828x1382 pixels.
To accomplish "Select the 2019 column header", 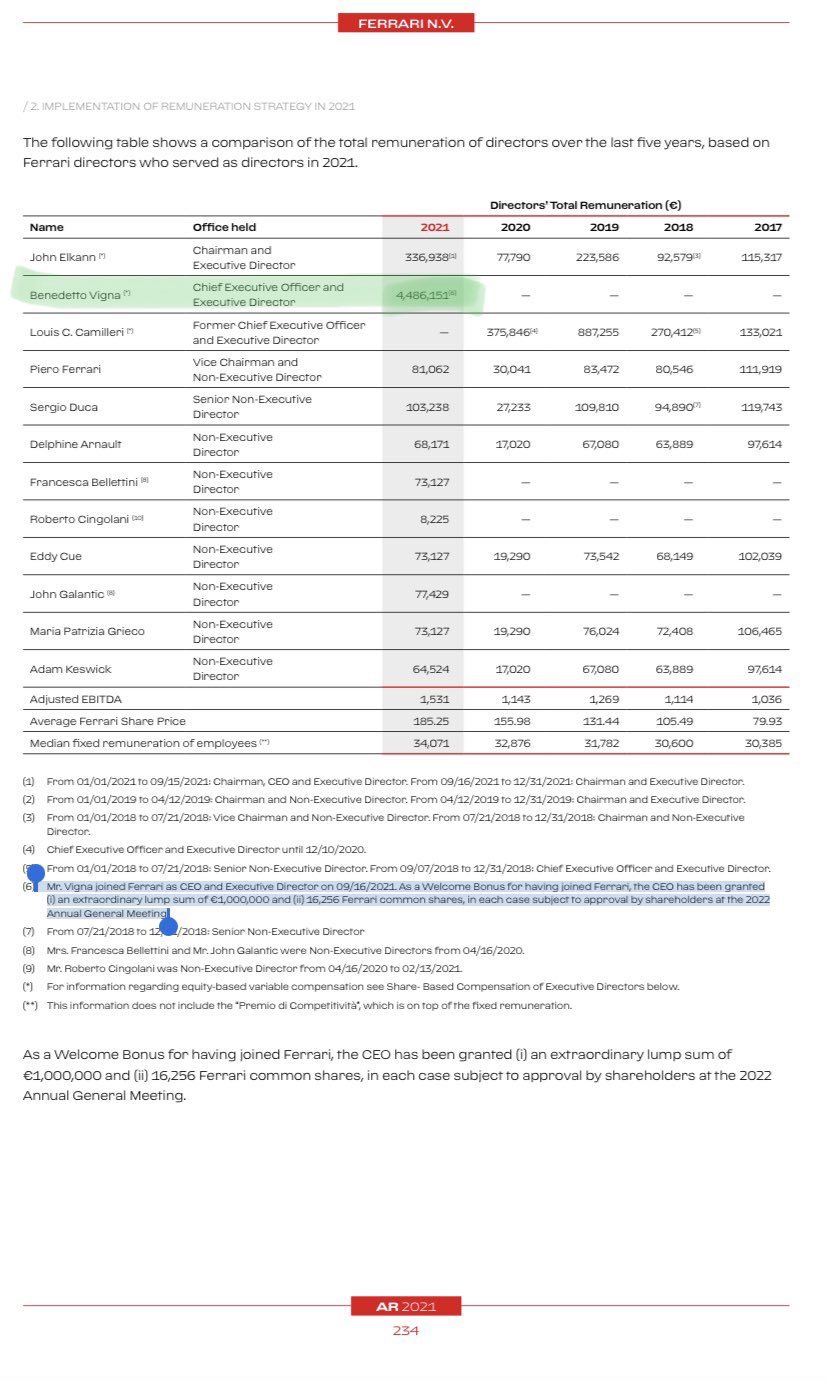I will click(x=604, y=227).
